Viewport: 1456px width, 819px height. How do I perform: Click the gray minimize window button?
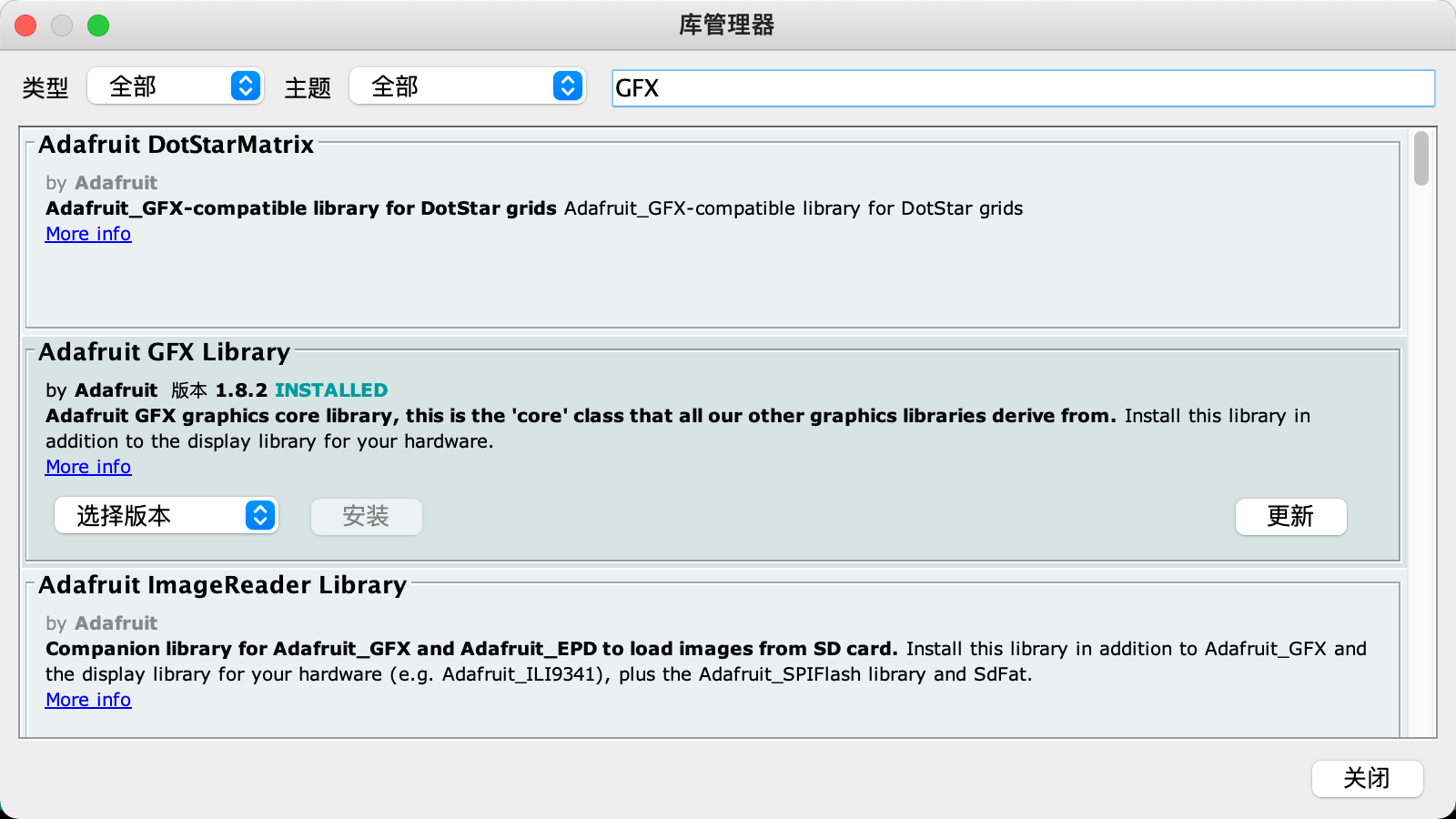pyautogui.click(x=62, y=25)
